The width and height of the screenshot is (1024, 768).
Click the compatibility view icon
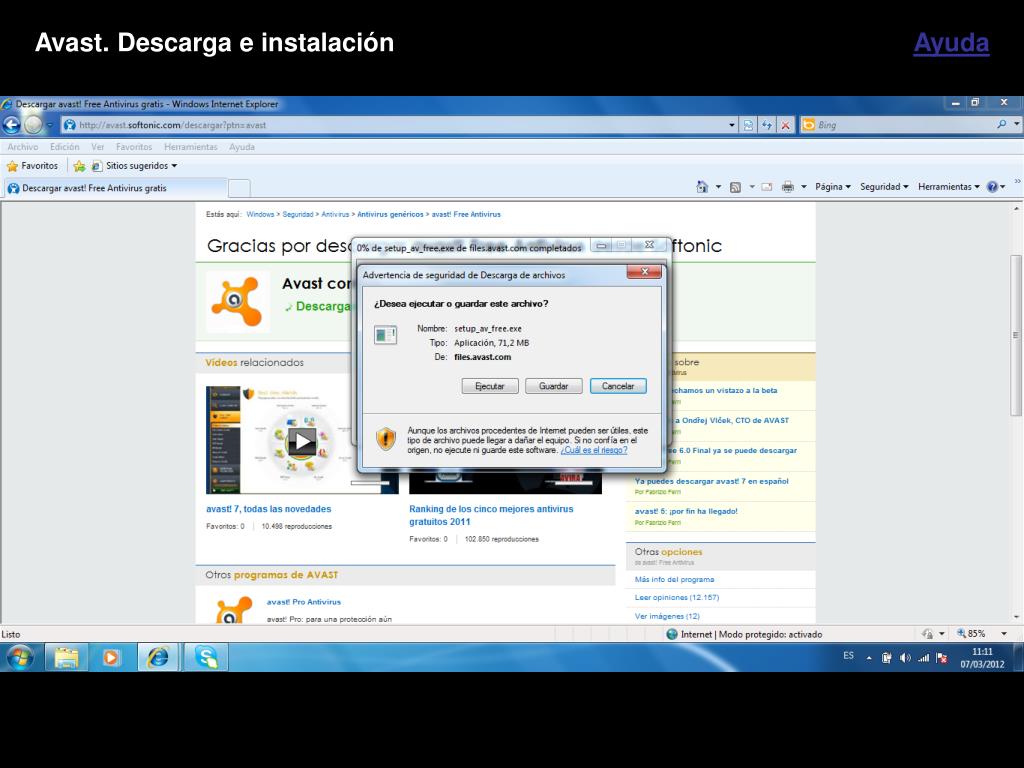coord(748,125)
